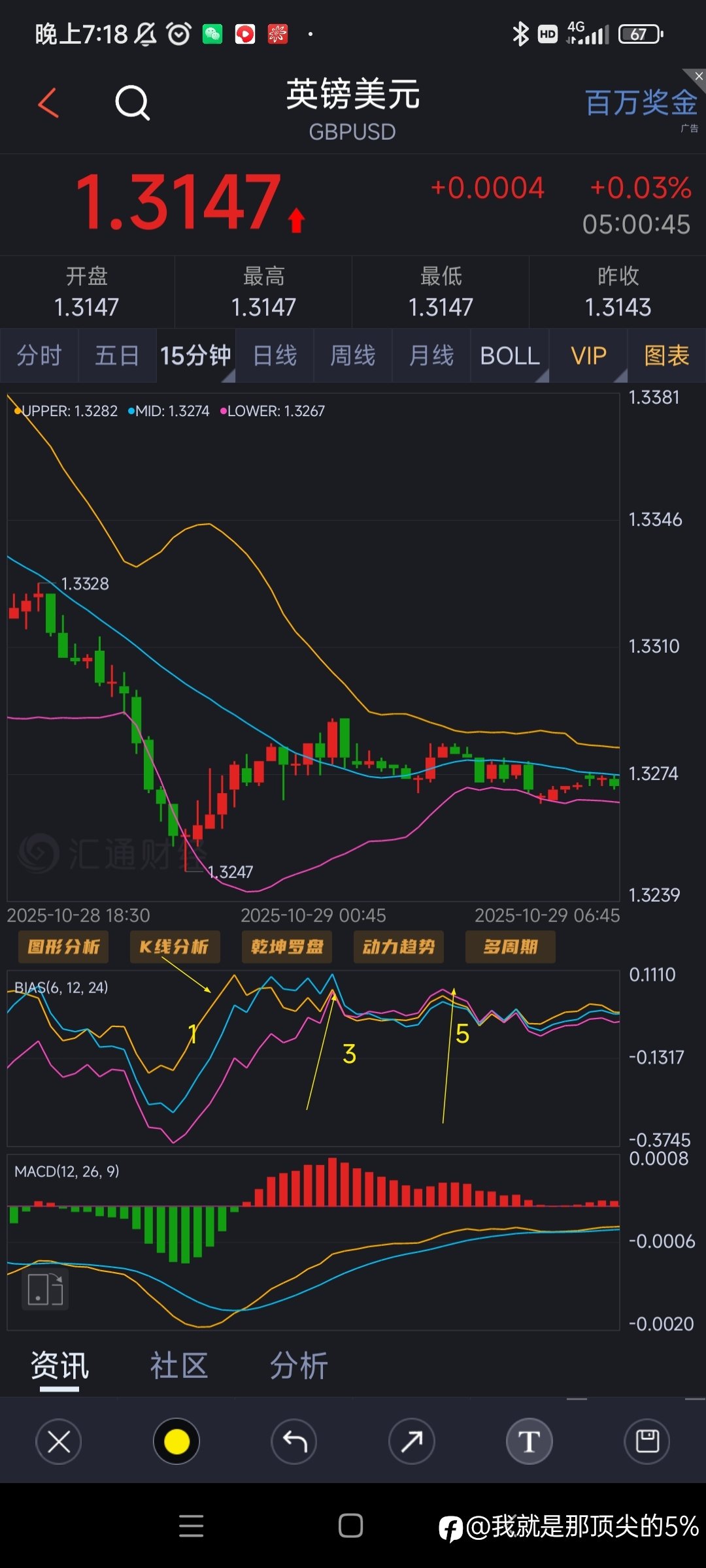Viewport: 706px width, 1568px height.
Task: Tap the 英镑美元 GBPUSD title
Action: click(x=353, y=108)
